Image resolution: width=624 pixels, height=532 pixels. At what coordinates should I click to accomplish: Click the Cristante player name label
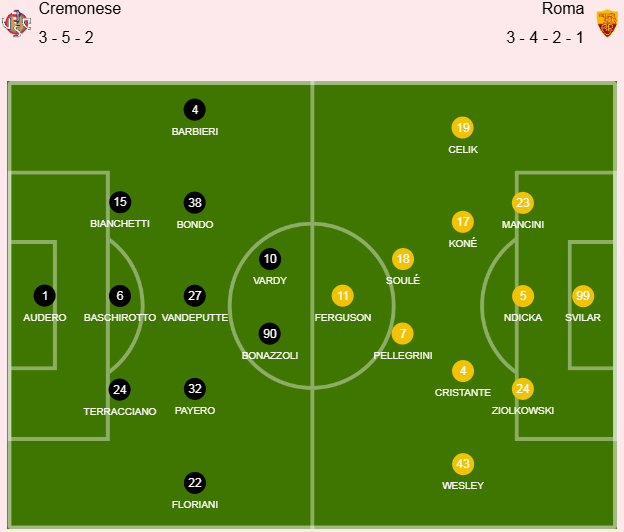462,393
